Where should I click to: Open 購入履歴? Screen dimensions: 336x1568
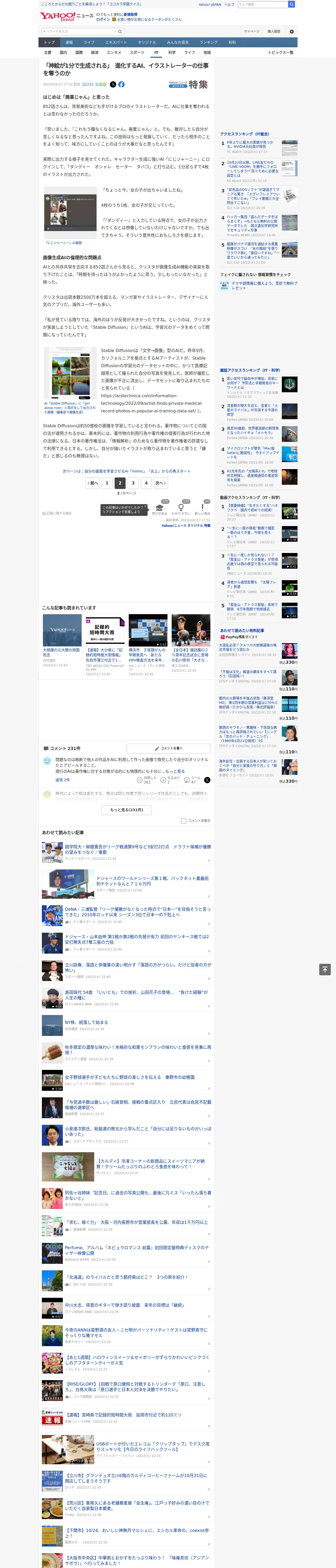pos(274,32)
